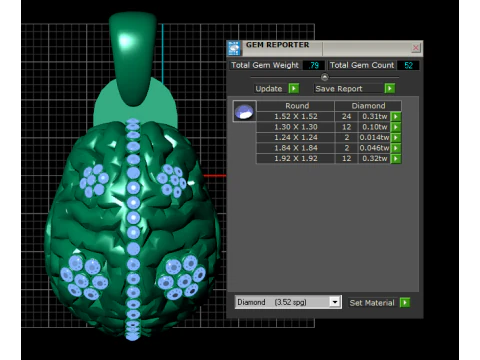This screenshot has height=360, width=480.
Task: Click the Update label
Action: [x=269, y=89]
